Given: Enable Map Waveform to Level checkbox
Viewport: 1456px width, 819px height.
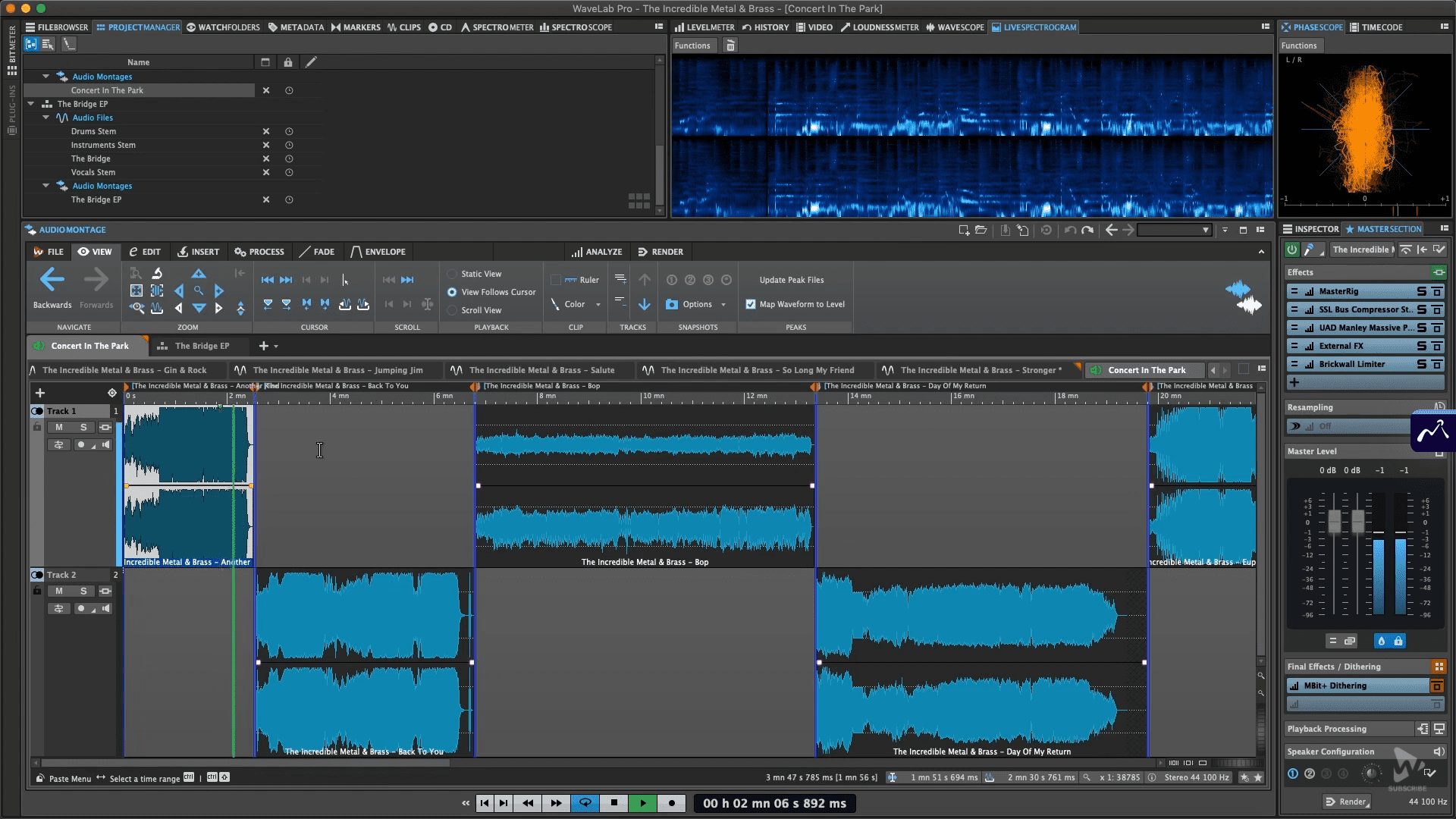Looking at the screenshot, I should (751, 304).
